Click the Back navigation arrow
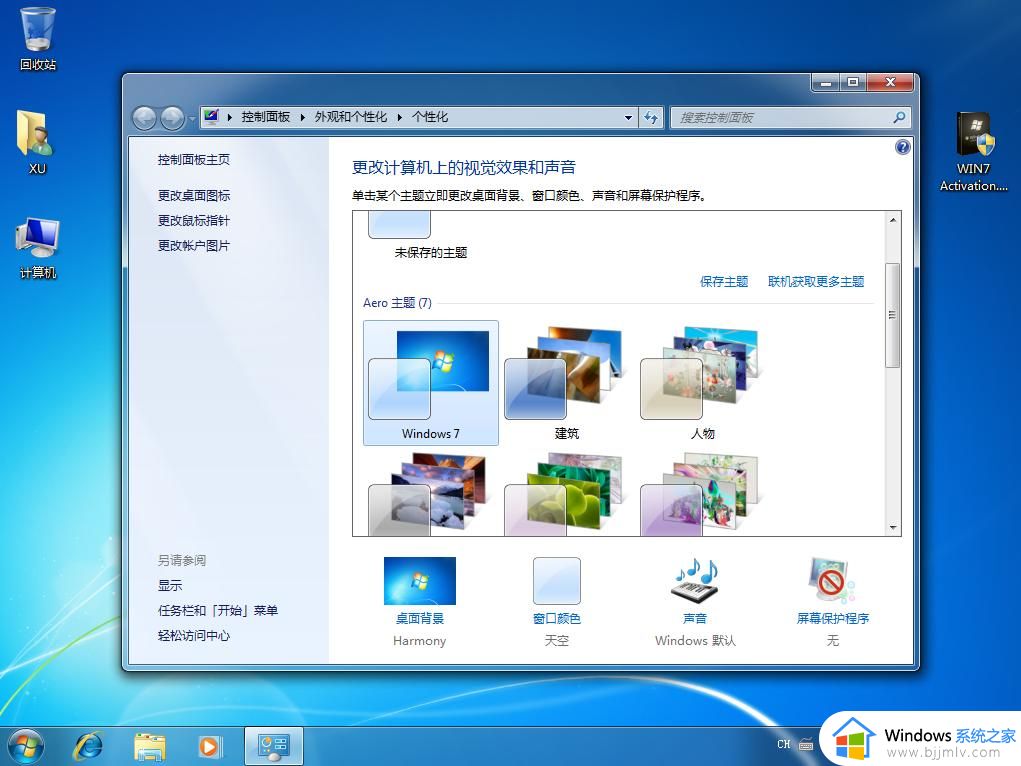This screenshot has height=766, width=1021. 144,118
